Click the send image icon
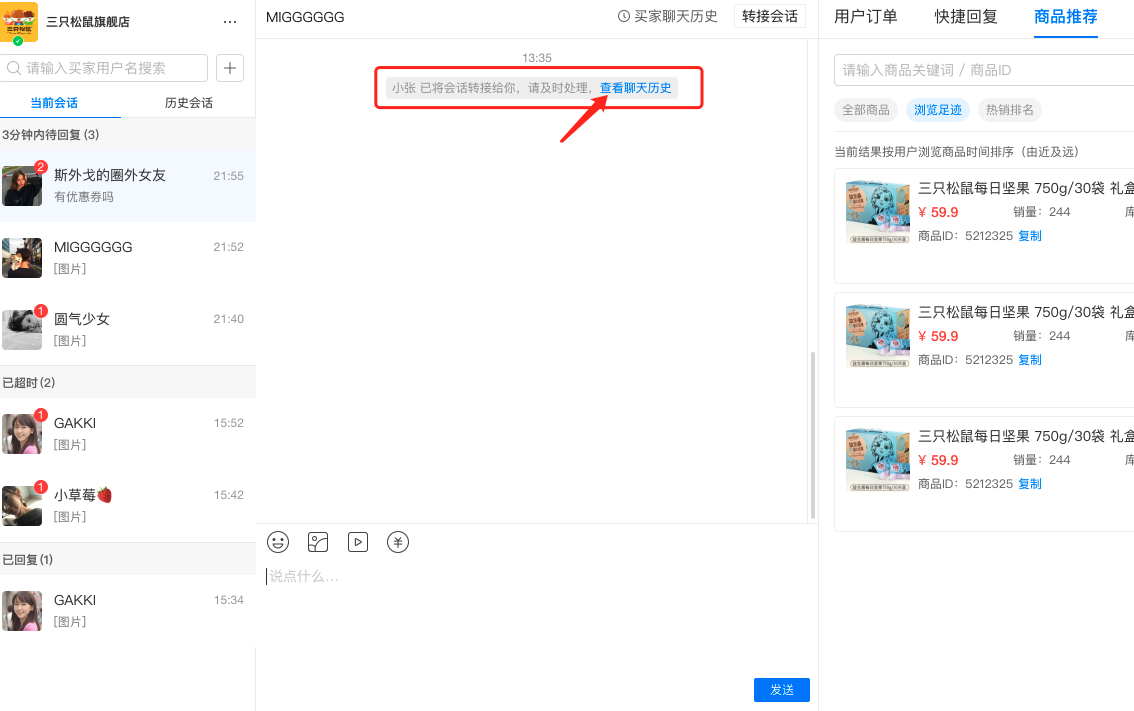This screenshot has width=1134, height=711. pyautogui.click(x=318, y=542)
